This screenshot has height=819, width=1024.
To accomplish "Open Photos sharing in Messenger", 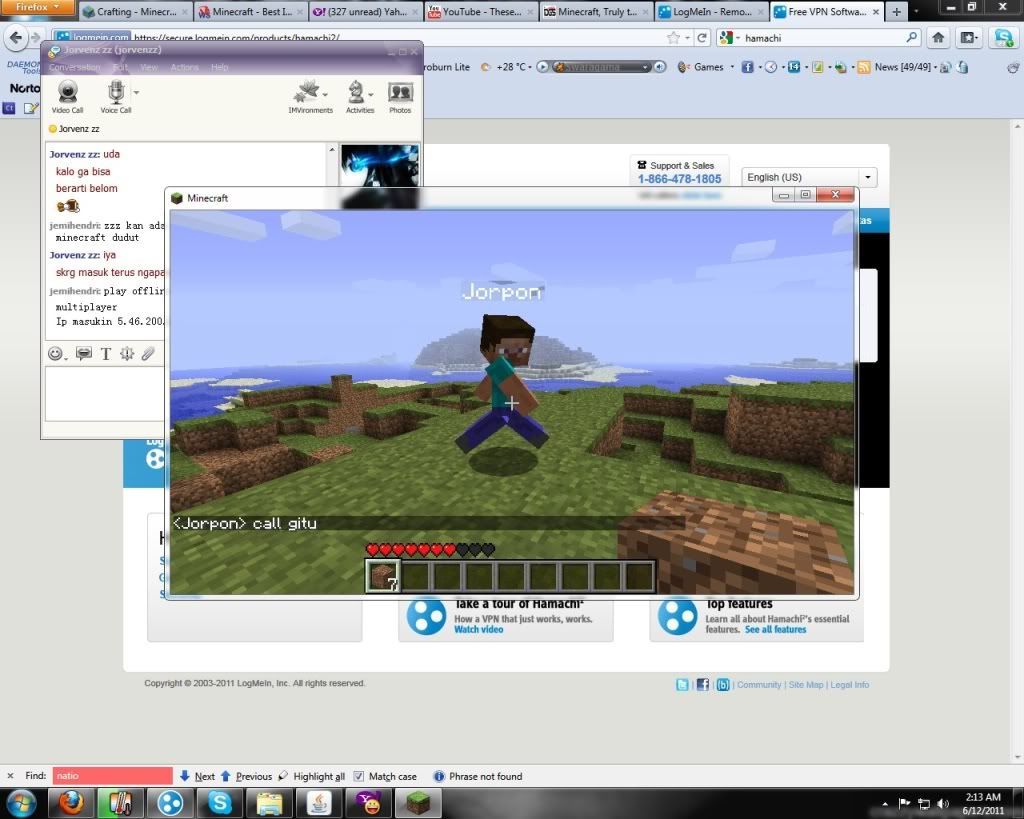I will tap(400, 96).
